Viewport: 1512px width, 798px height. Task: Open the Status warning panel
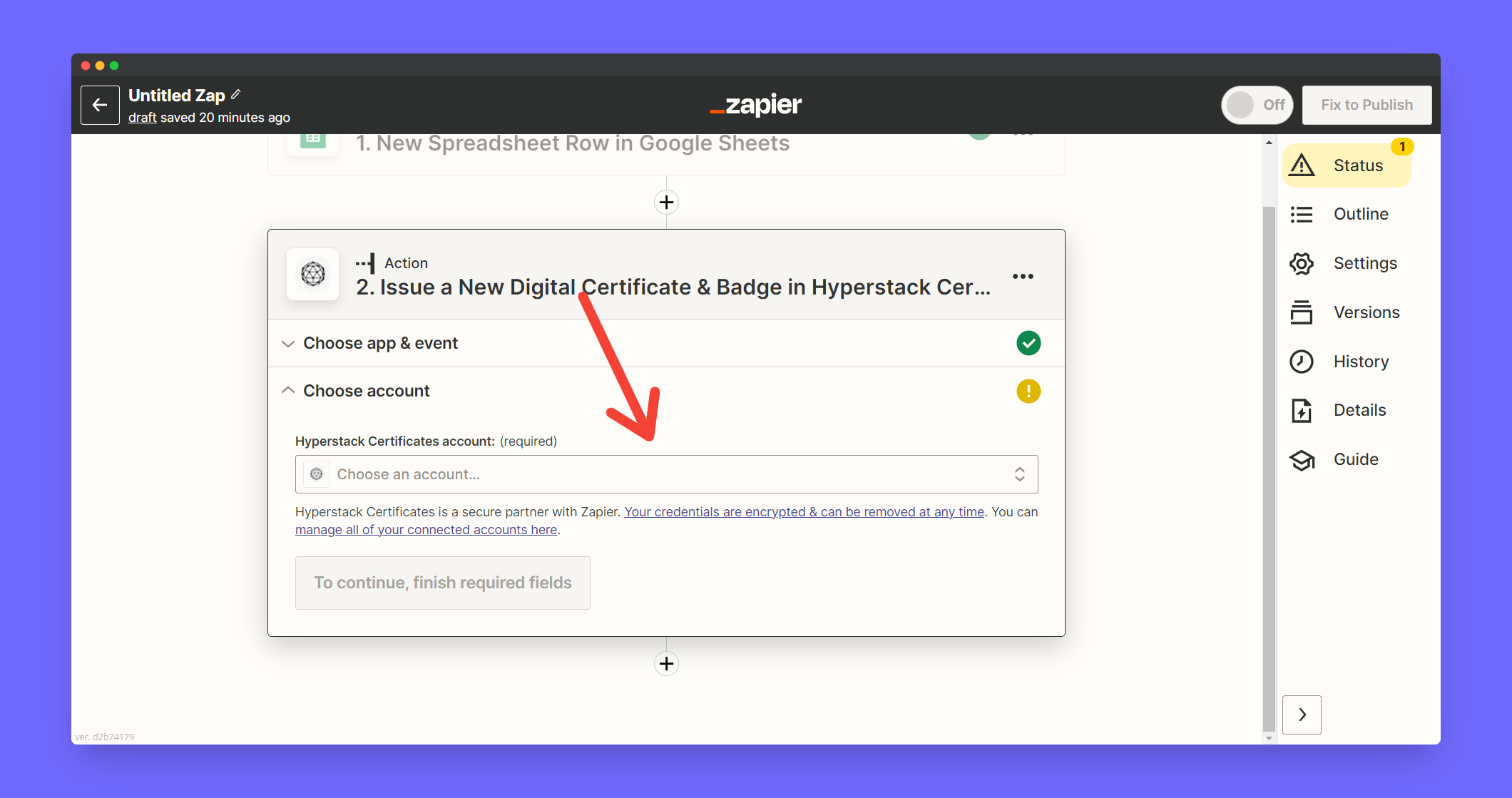(1346, 165)
